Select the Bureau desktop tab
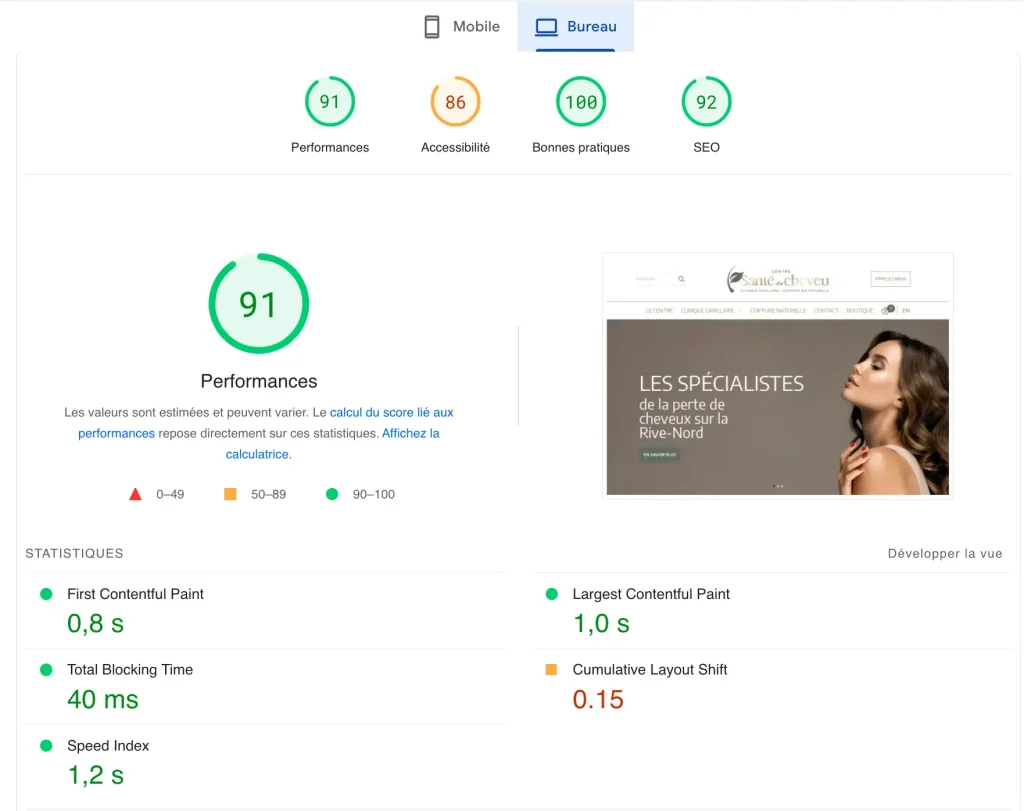The height and width of the screenshot is (811, 1024). click(x=576, y=27)
